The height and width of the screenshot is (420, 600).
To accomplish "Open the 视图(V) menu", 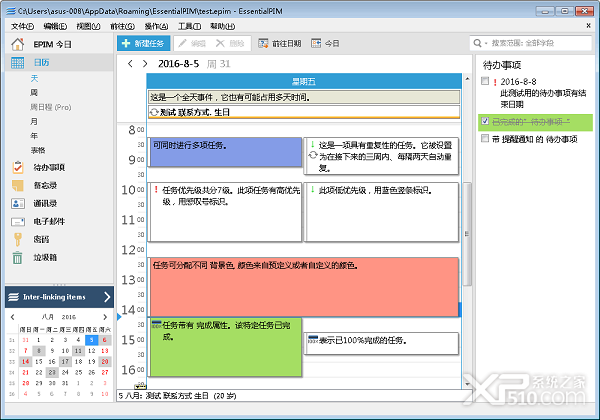I will pos(88,26).
